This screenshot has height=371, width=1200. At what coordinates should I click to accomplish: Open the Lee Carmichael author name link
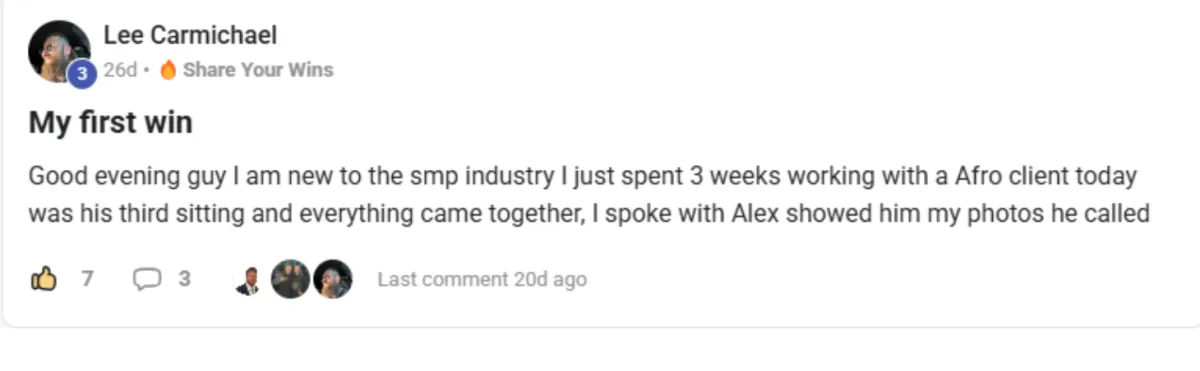tap(190, 36)
